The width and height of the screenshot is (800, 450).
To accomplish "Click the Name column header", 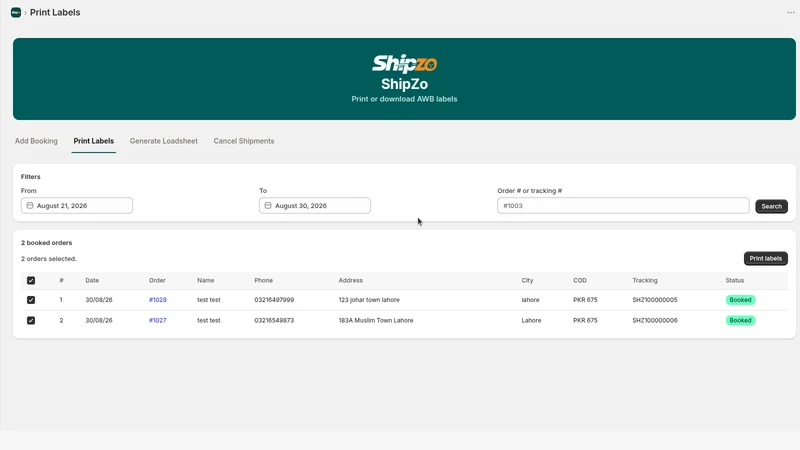I will [206, 281].
